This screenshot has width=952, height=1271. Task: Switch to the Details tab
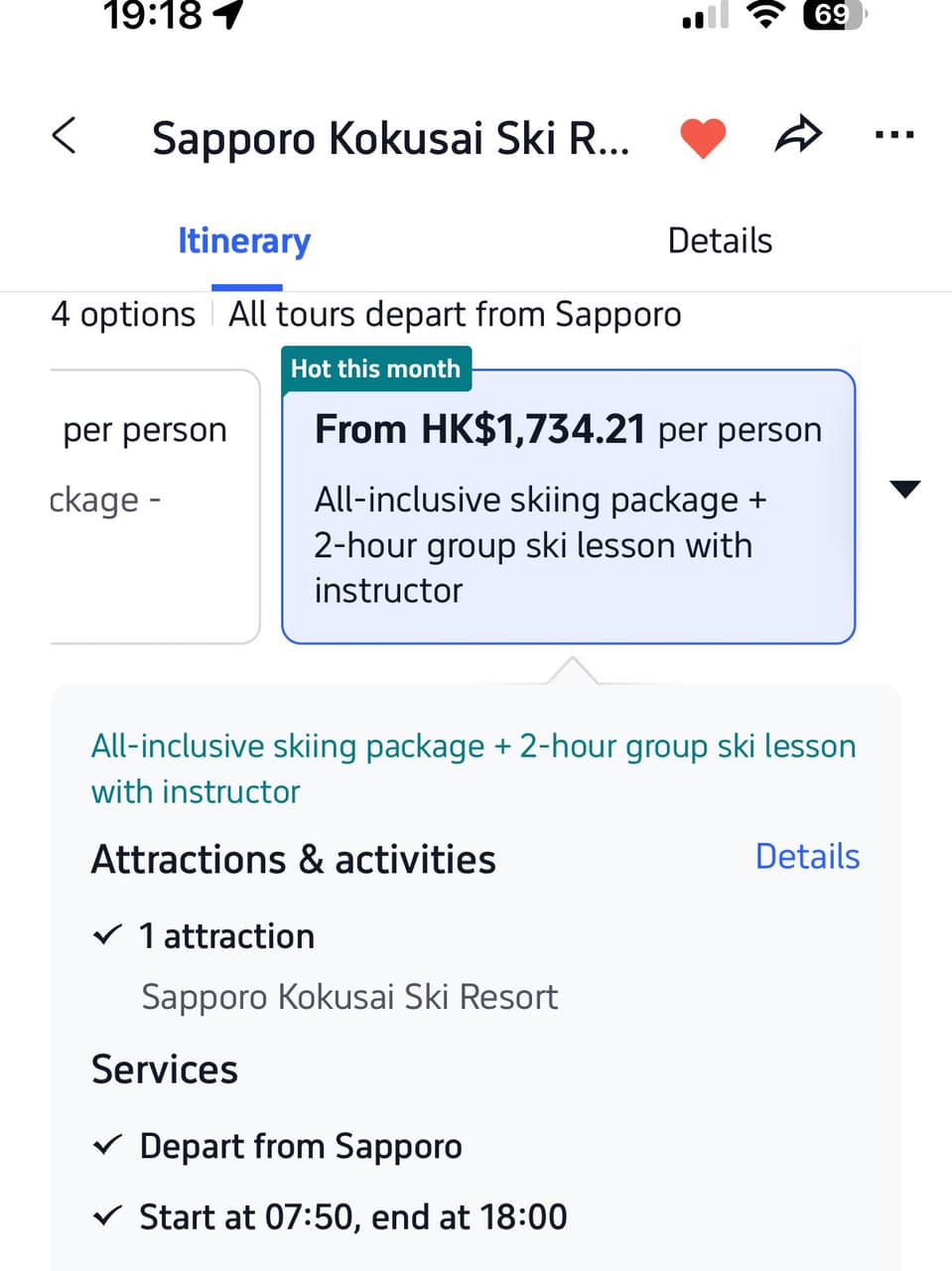pos(720,240)
